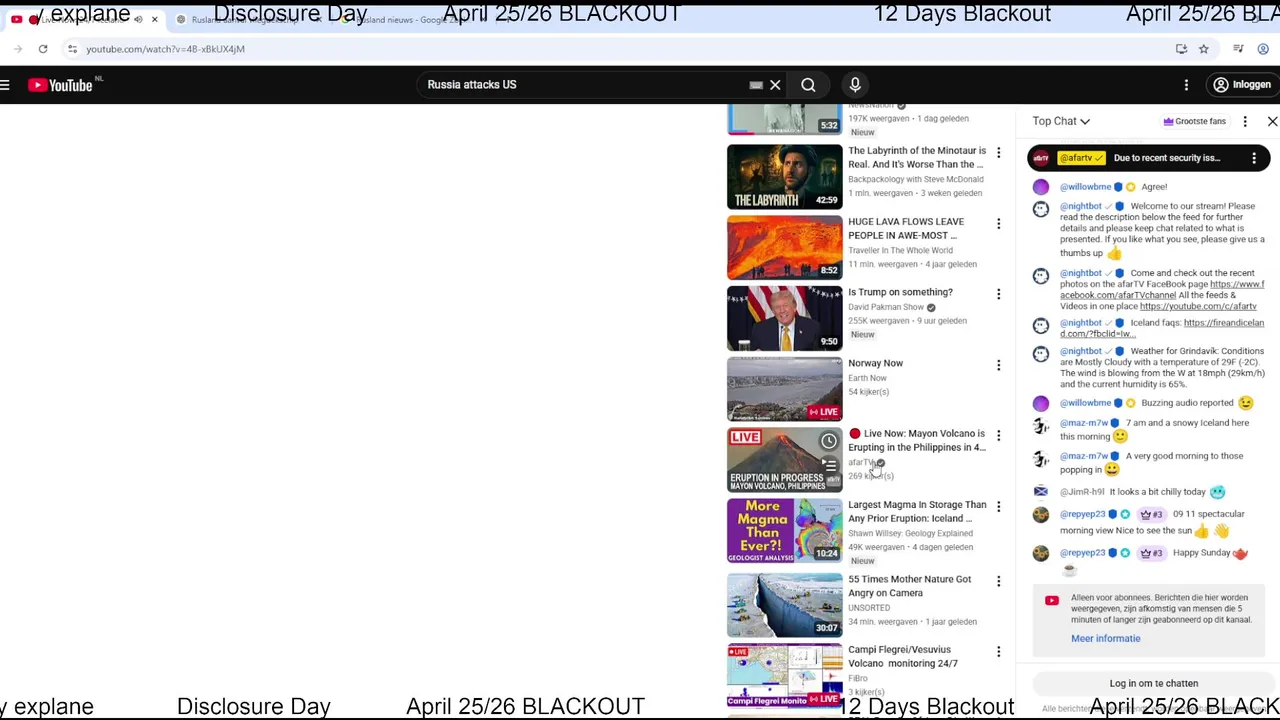Open Campi Flegrei/Vesuvius monitoring title
The image size is (1280, 720).
tap(903, 656)
